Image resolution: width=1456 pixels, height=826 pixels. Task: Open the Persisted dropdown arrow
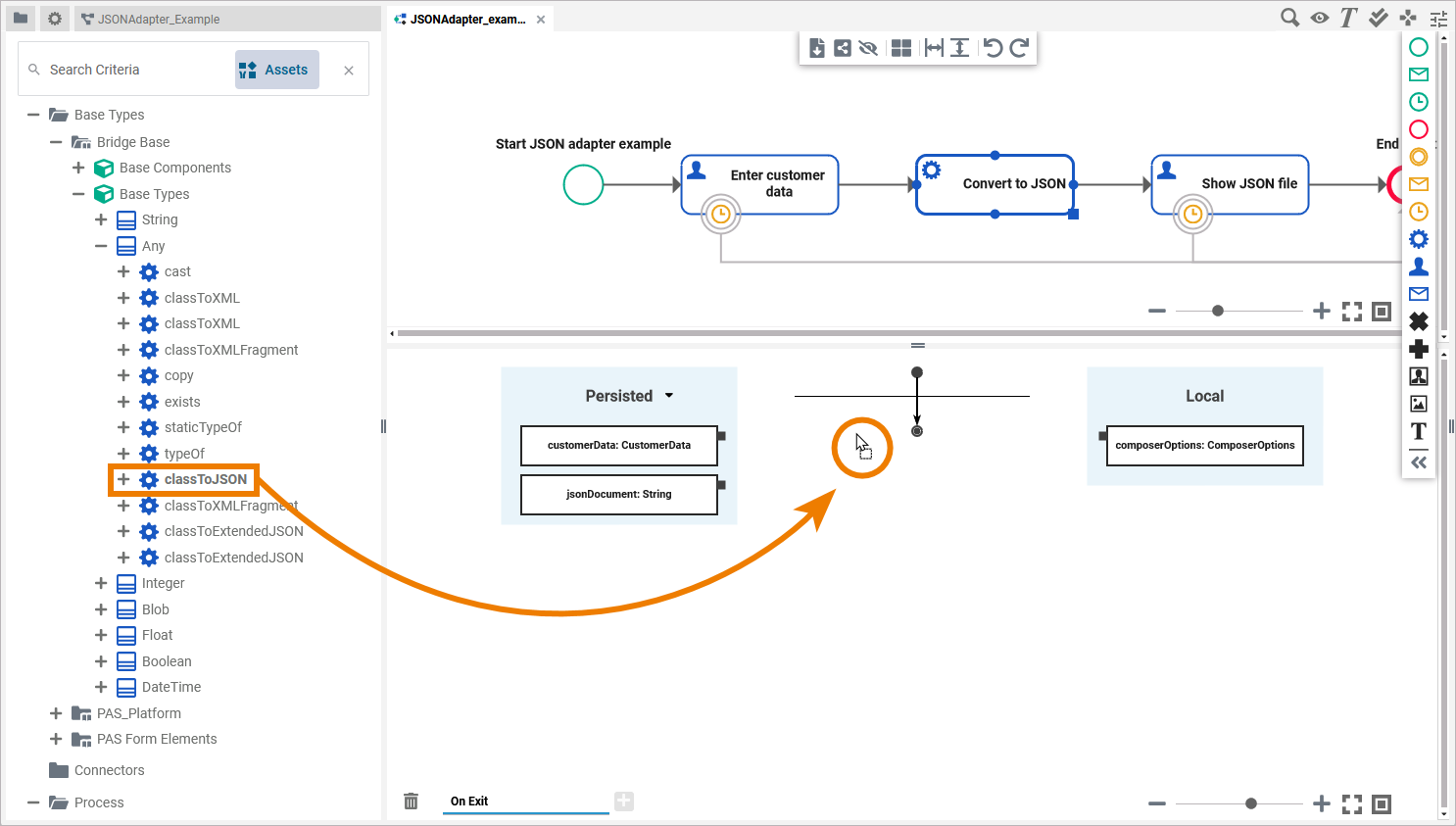(669, 396)
